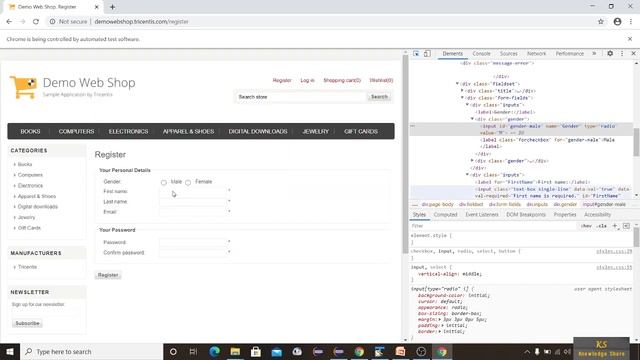Expand the collapsed div class gender node
Viewport: 640px width, 360px height.
coord(472,160)
